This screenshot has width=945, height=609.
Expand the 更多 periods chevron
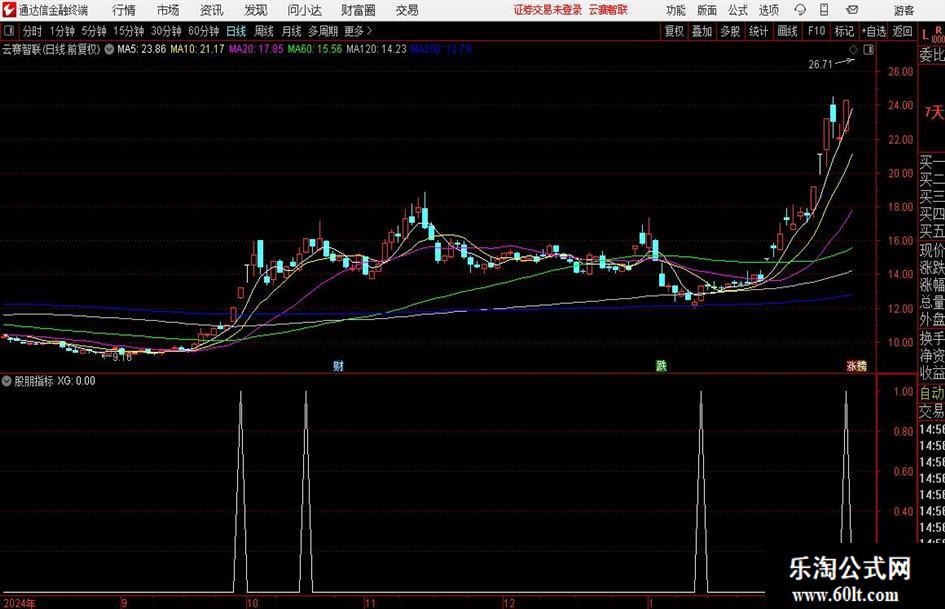(359, 31)
